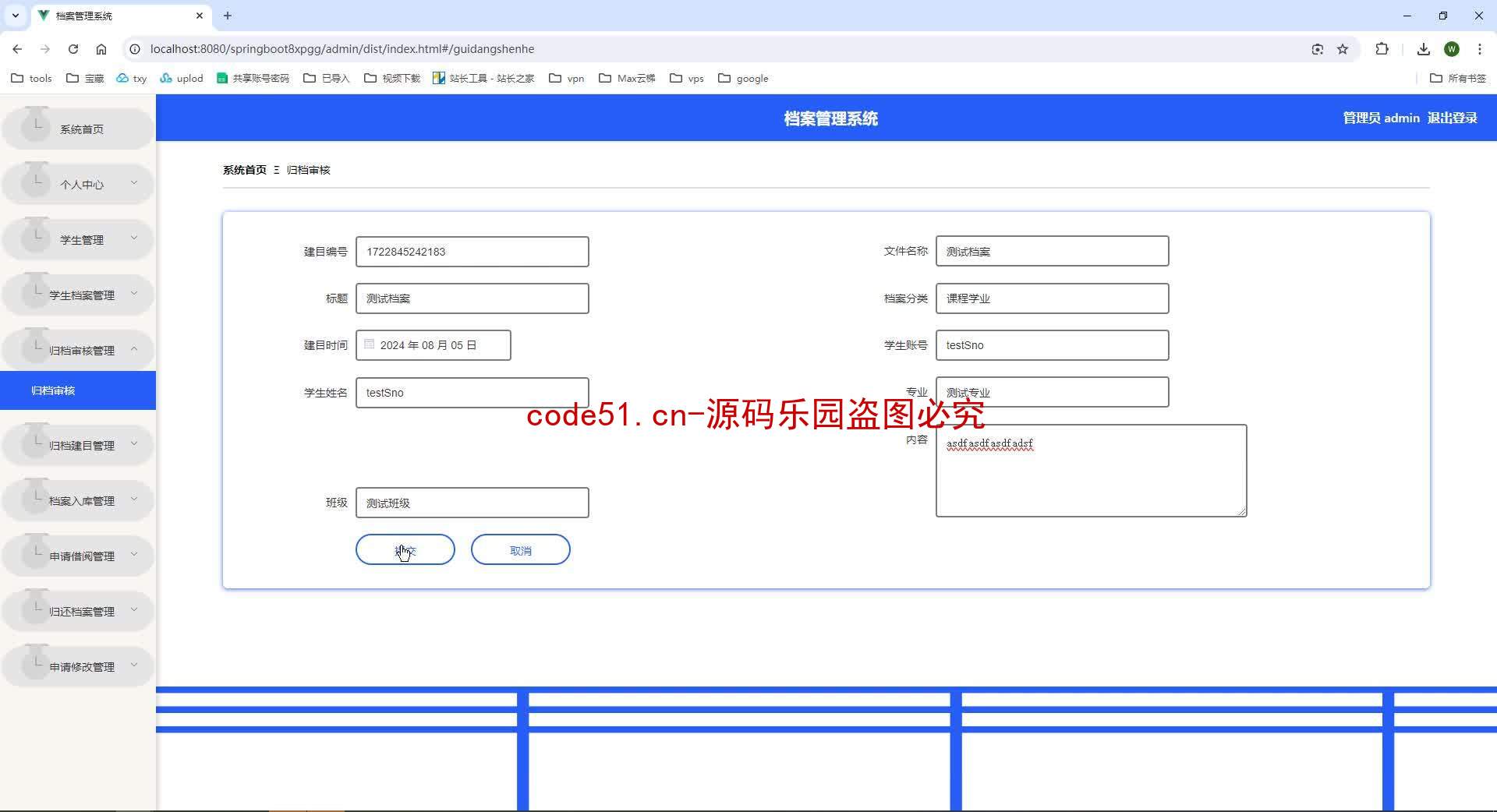Expand the 档案入库管理 sidebar menu

click(78, 501)
